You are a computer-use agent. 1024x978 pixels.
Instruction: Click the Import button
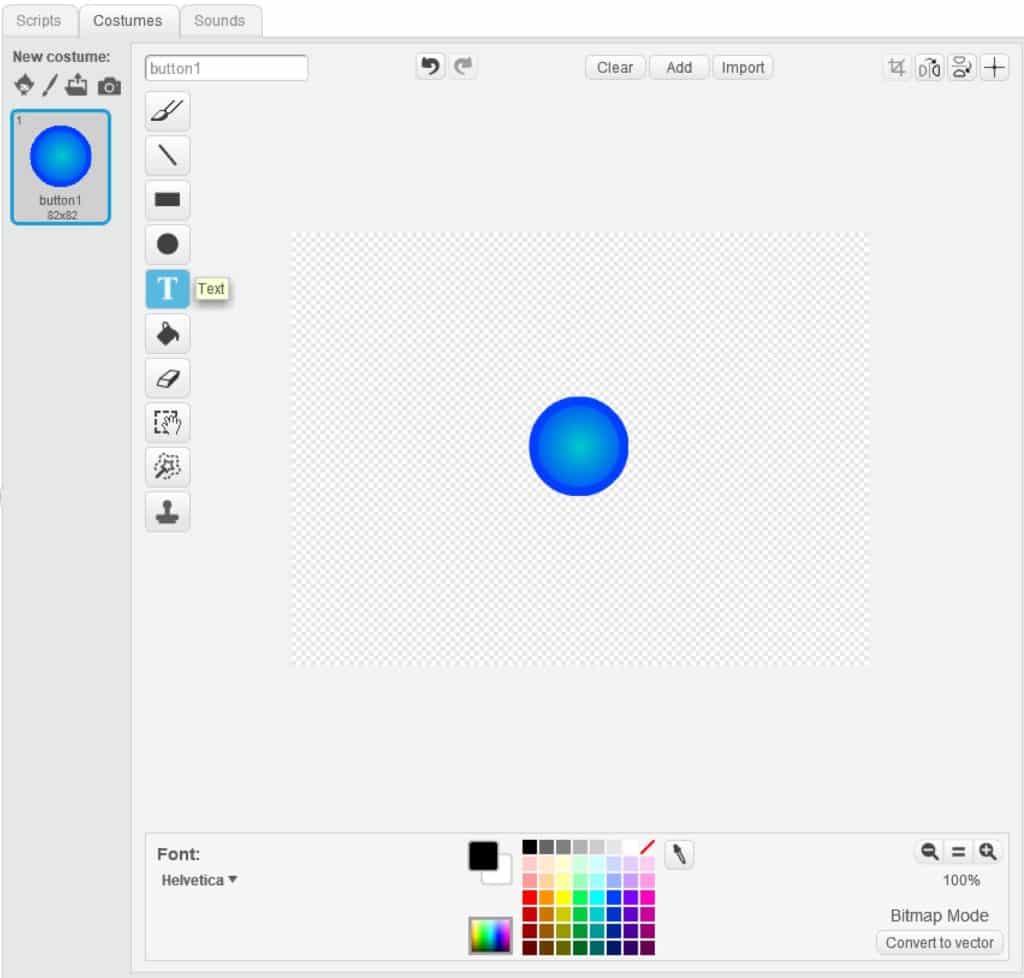(x=743, y=67)
